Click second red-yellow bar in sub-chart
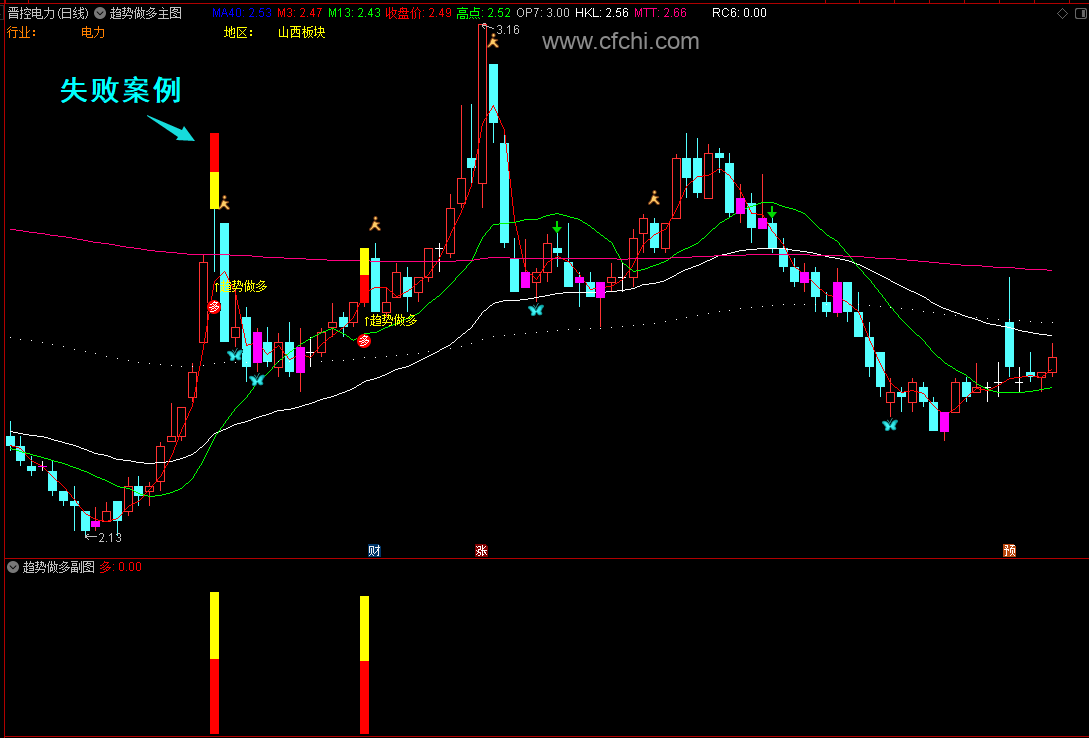Image resolution: width=1089 pixels, height=738 pixels. (365, 665)
